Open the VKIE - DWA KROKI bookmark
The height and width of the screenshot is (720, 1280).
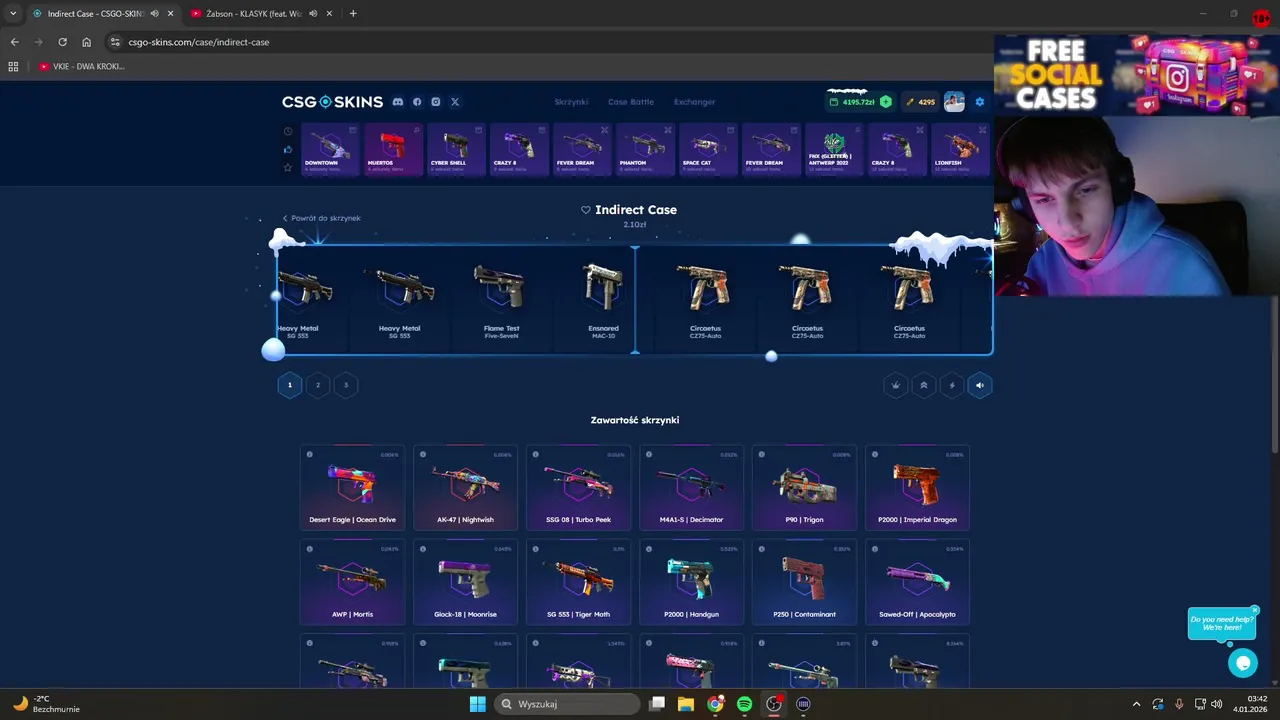pos(82,67)
